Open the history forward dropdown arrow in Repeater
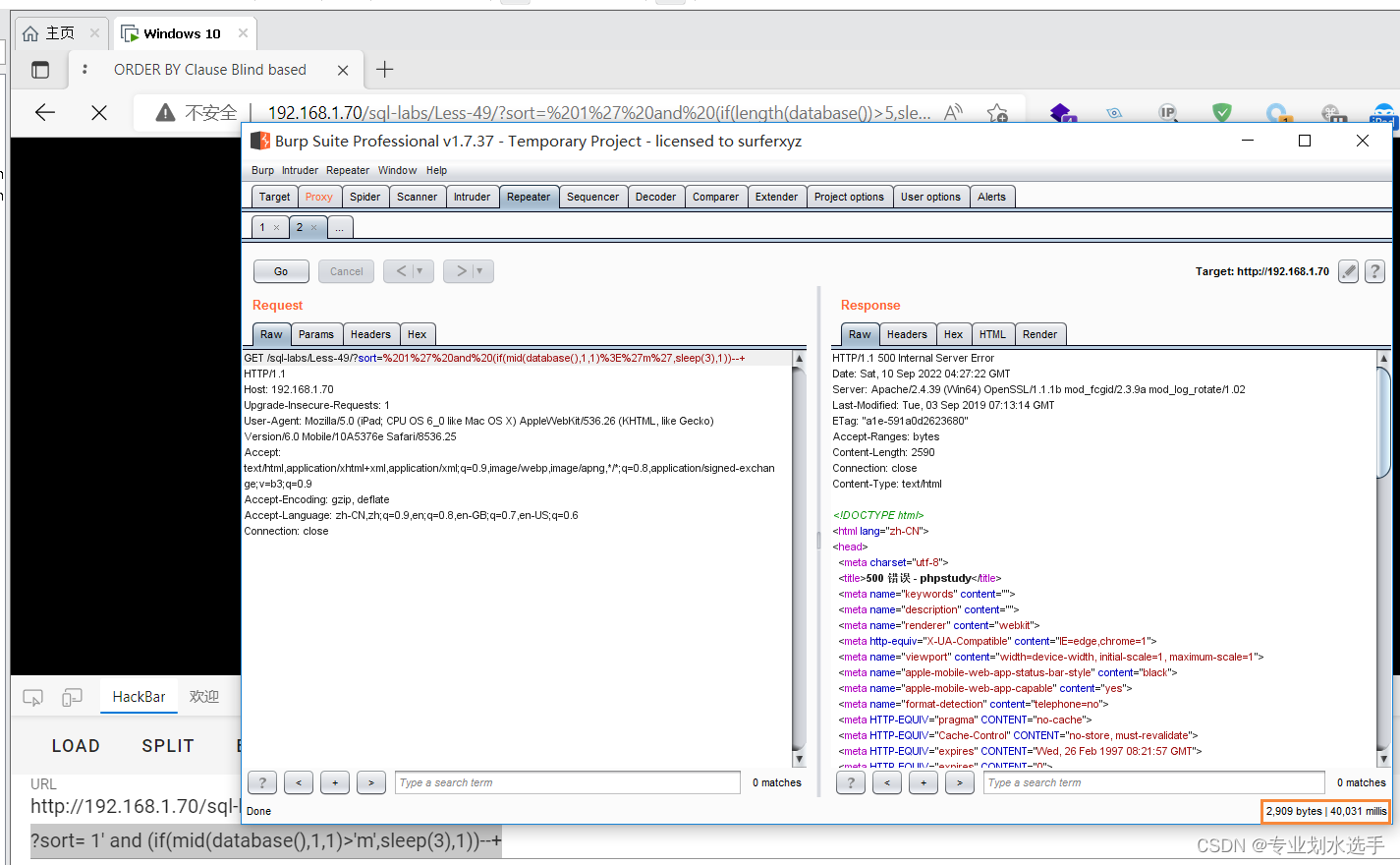This screenshot has width=1400, height=865. 479,271
